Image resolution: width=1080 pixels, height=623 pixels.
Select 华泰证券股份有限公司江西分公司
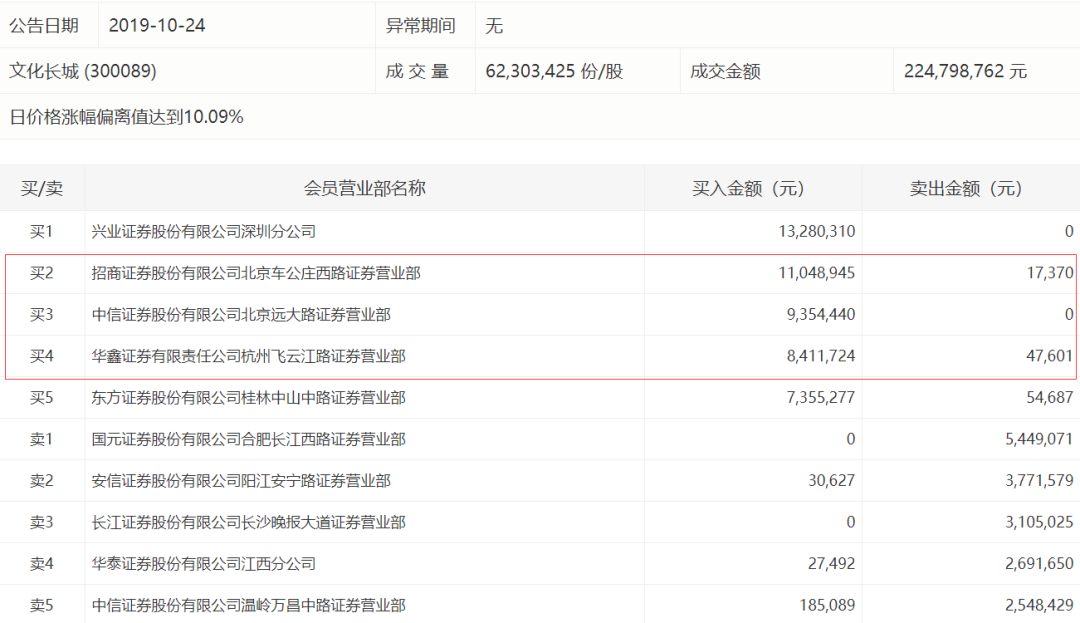pos(204,564)
